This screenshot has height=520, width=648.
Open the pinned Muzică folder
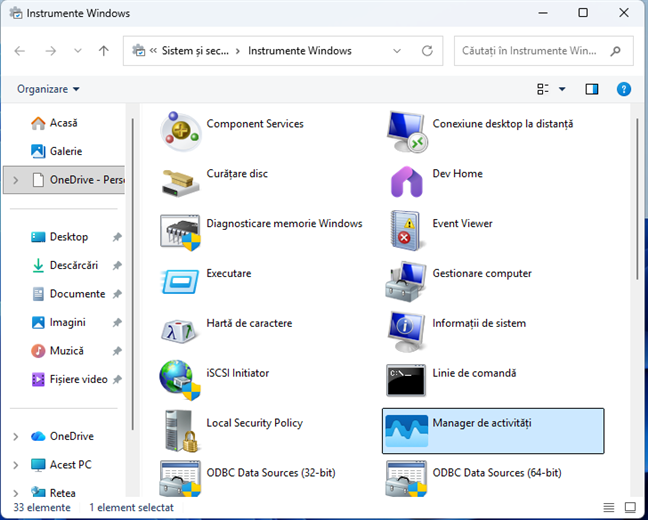pyautogui.click(x=57, y=351)
